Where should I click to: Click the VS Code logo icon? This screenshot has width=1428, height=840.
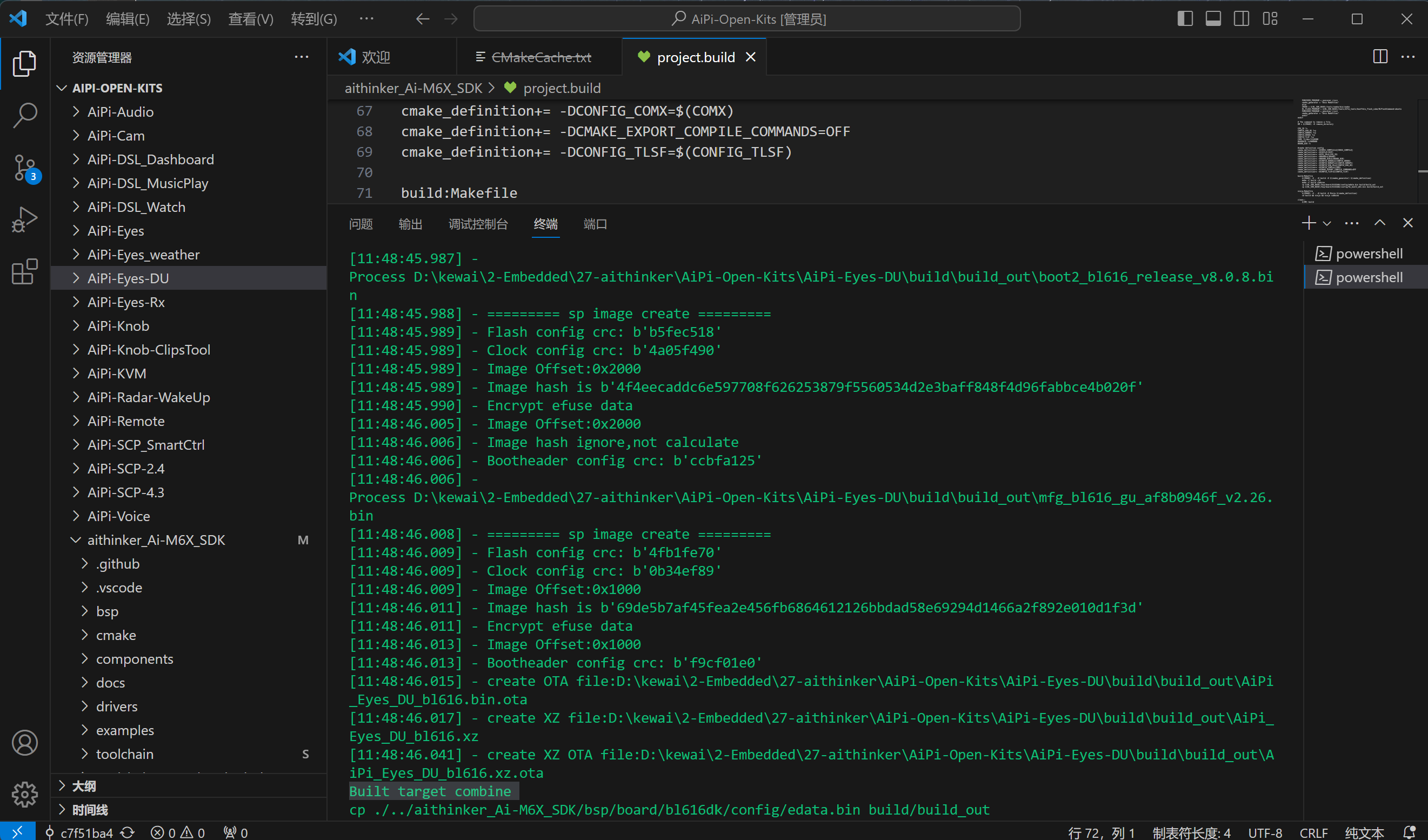pos(18,19)
